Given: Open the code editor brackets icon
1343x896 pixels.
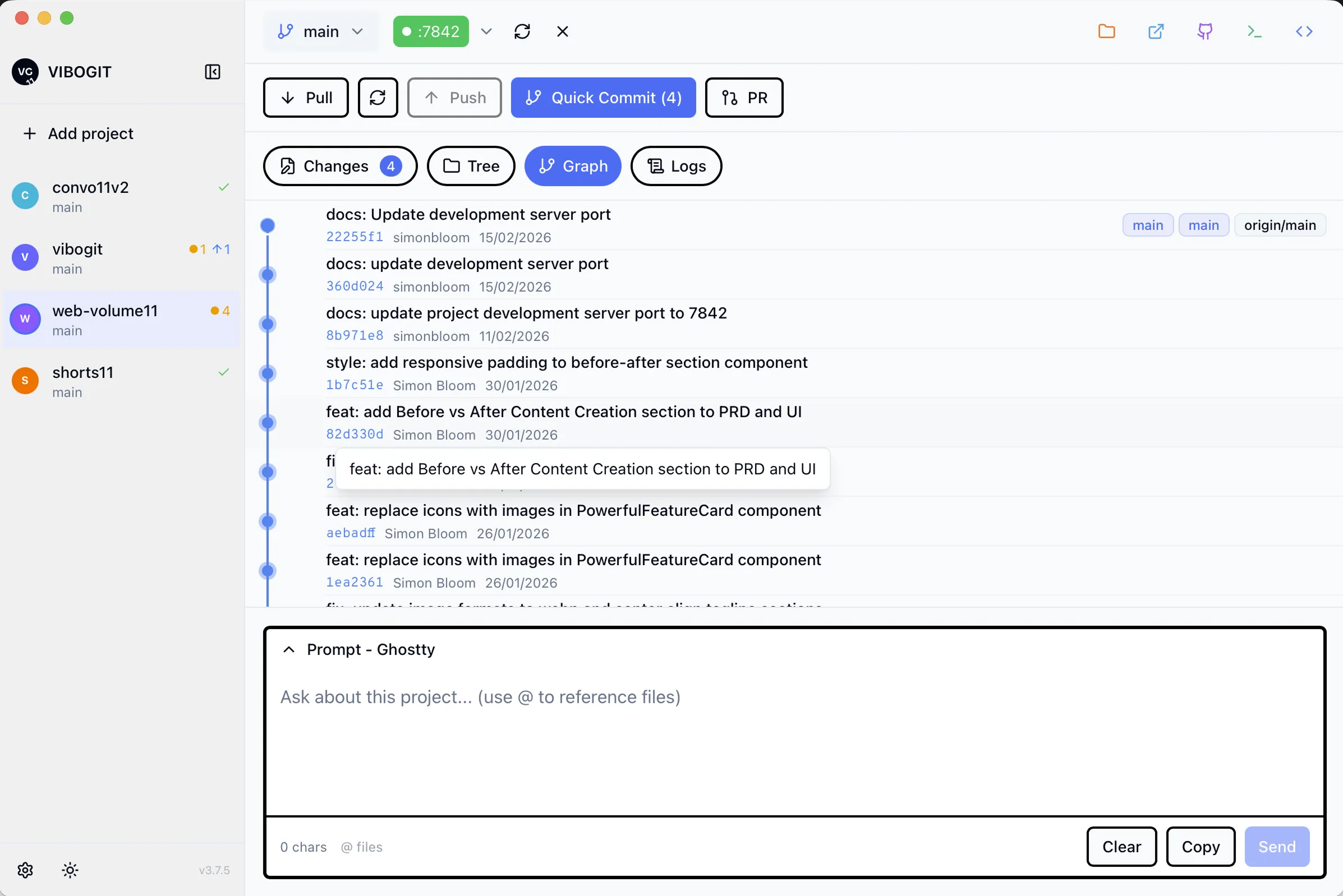Looking at the screenshot, I should (1304, 31).
